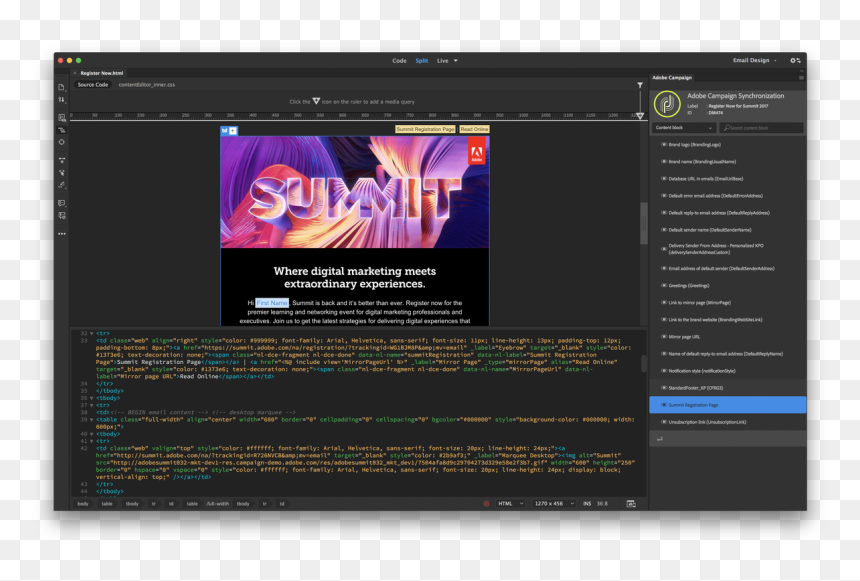The width and height of the screenshot is (860, 581).
Task: Click the File Management arrows icon
Action: [61, 100]
